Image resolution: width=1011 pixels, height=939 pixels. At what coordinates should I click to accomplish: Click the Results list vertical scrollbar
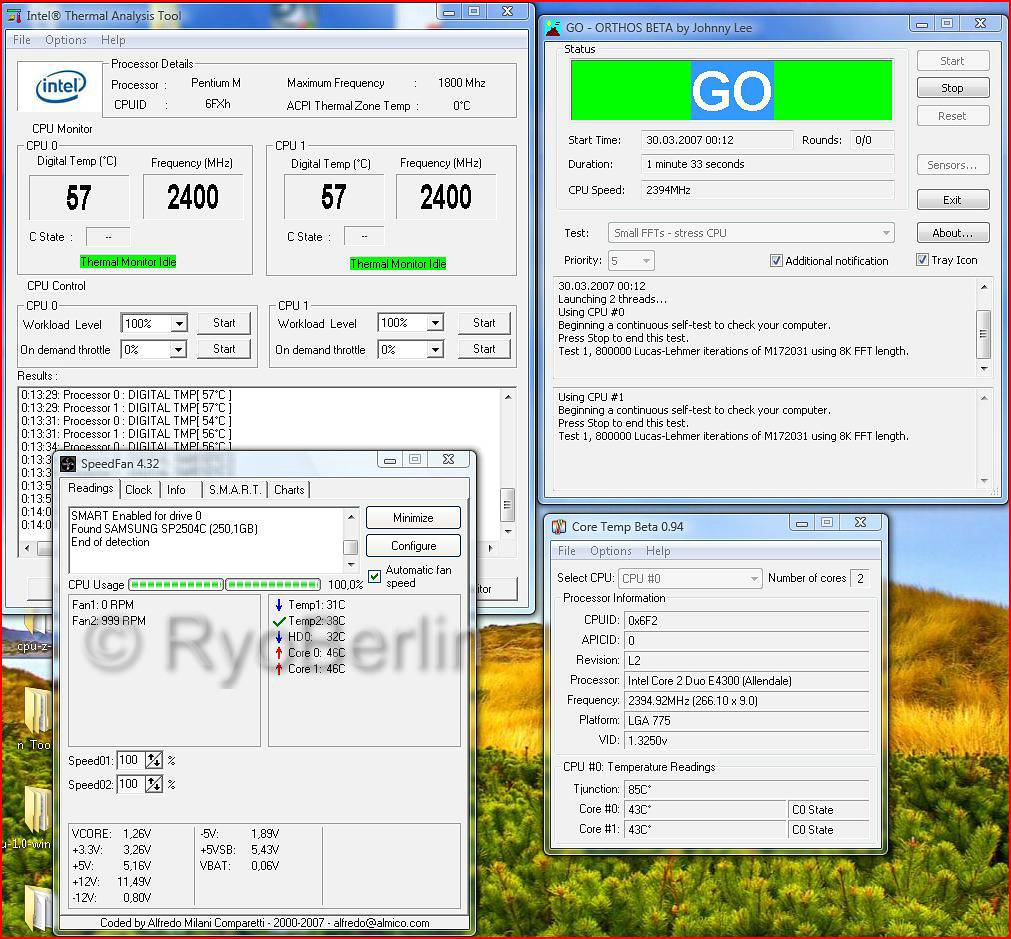(508, 463)
